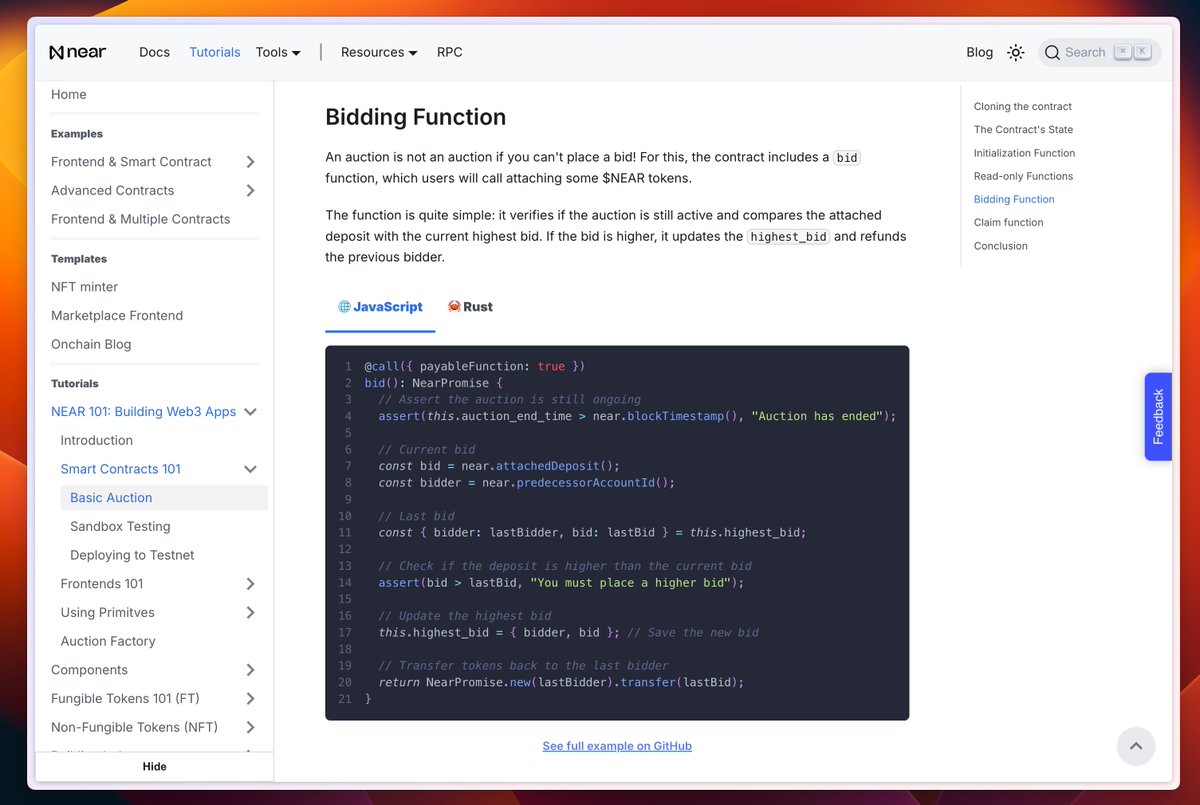This screenshot has width=1200, height=805.
Task: Expand the Advanced Contracts chevron
Action: click(250, 191)
